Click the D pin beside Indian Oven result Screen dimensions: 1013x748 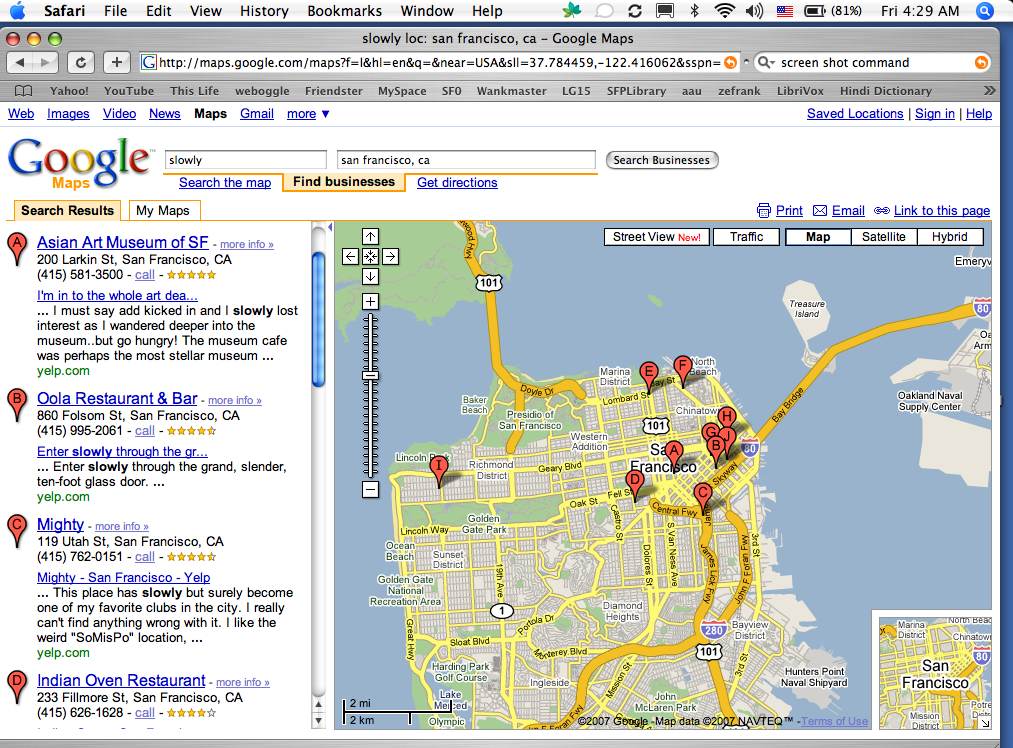[x=17, y=686]
